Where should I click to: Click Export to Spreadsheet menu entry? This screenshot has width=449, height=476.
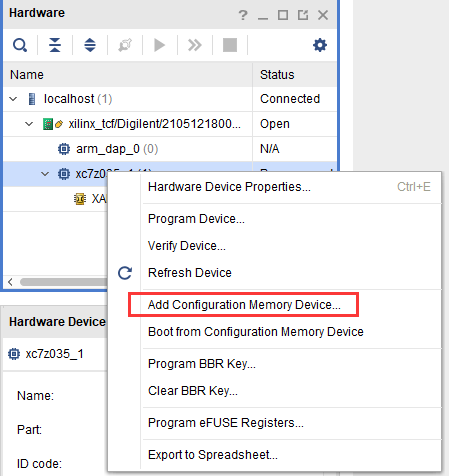213,455
